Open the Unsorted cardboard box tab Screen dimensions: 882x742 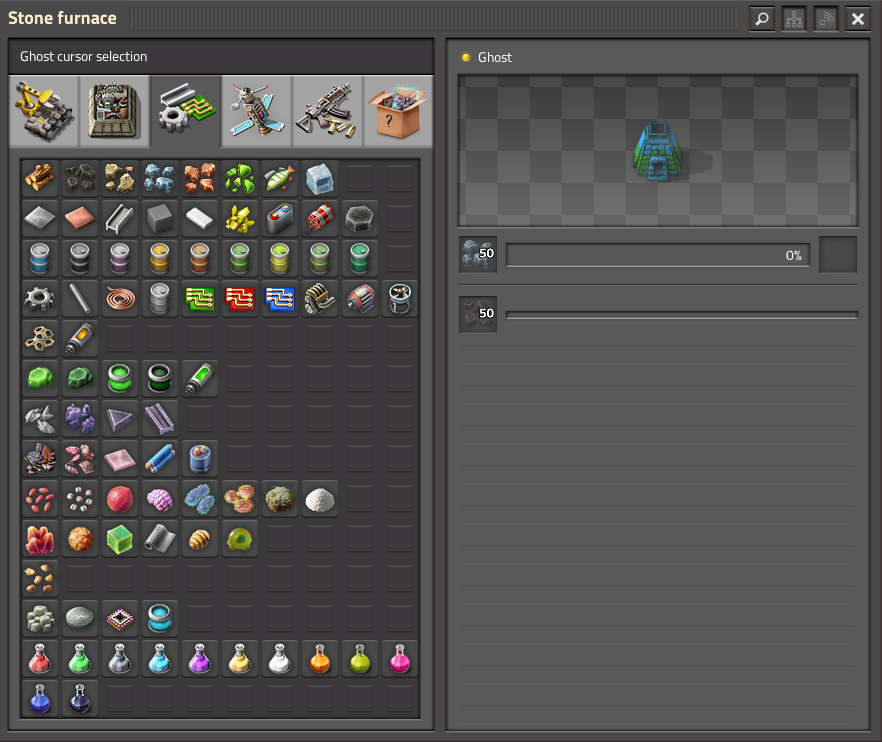397,111
